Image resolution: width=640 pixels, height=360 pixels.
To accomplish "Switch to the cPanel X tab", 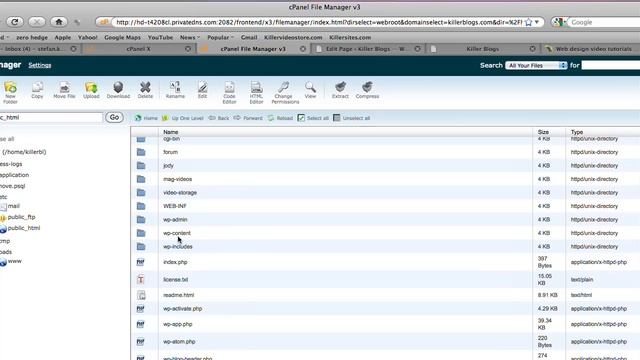I will 138,49.
